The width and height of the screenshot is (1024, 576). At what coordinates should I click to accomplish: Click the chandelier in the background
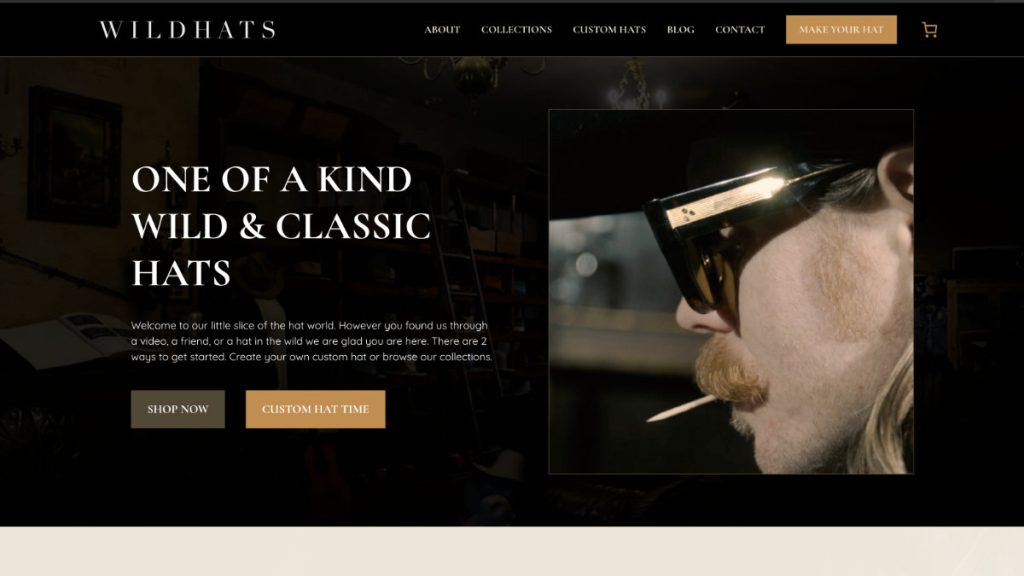tap(472, 72)
